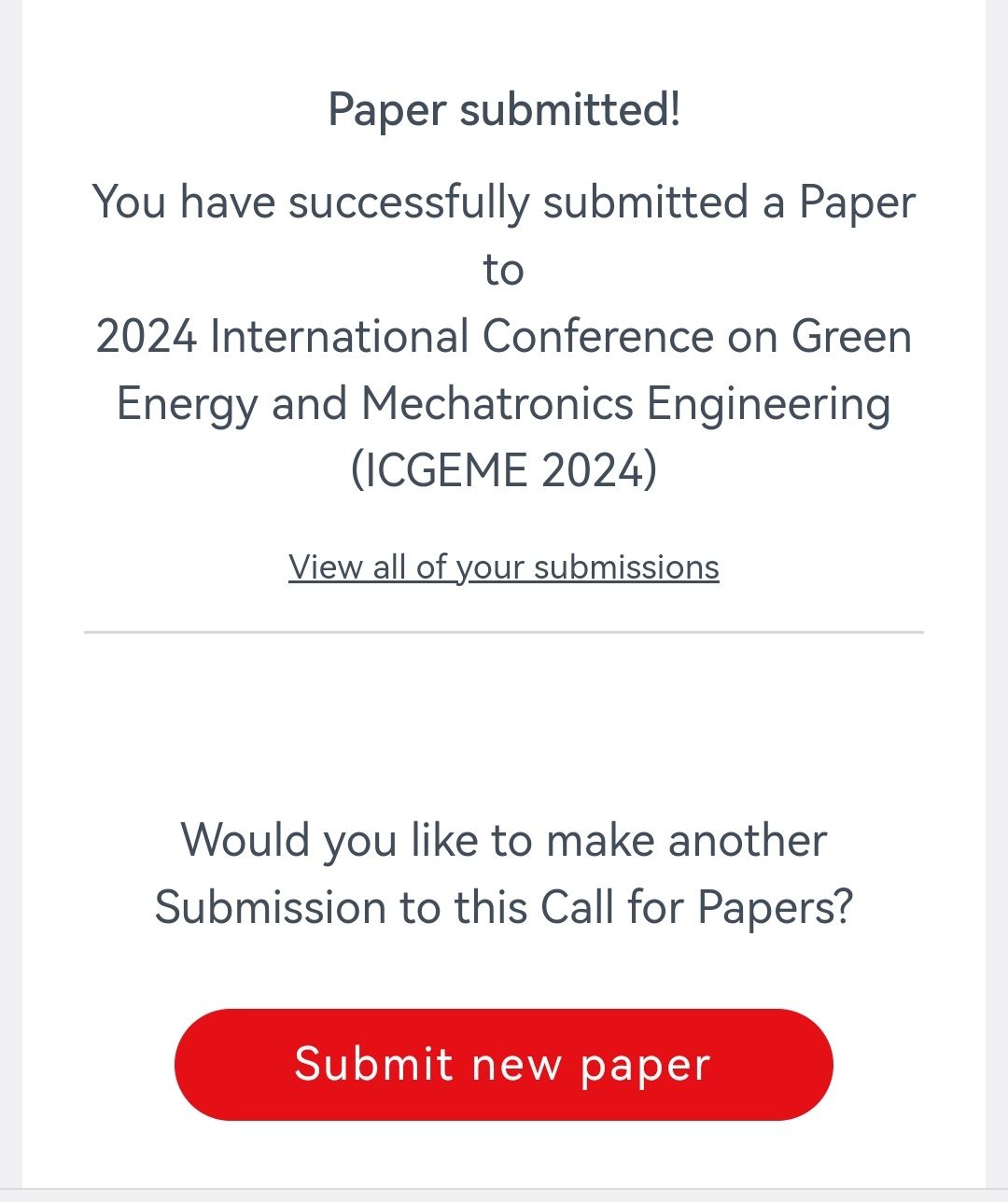Click "Submission to this Call for Papers?" line
Screen dimensions: 1008x1202
(504, 906)
